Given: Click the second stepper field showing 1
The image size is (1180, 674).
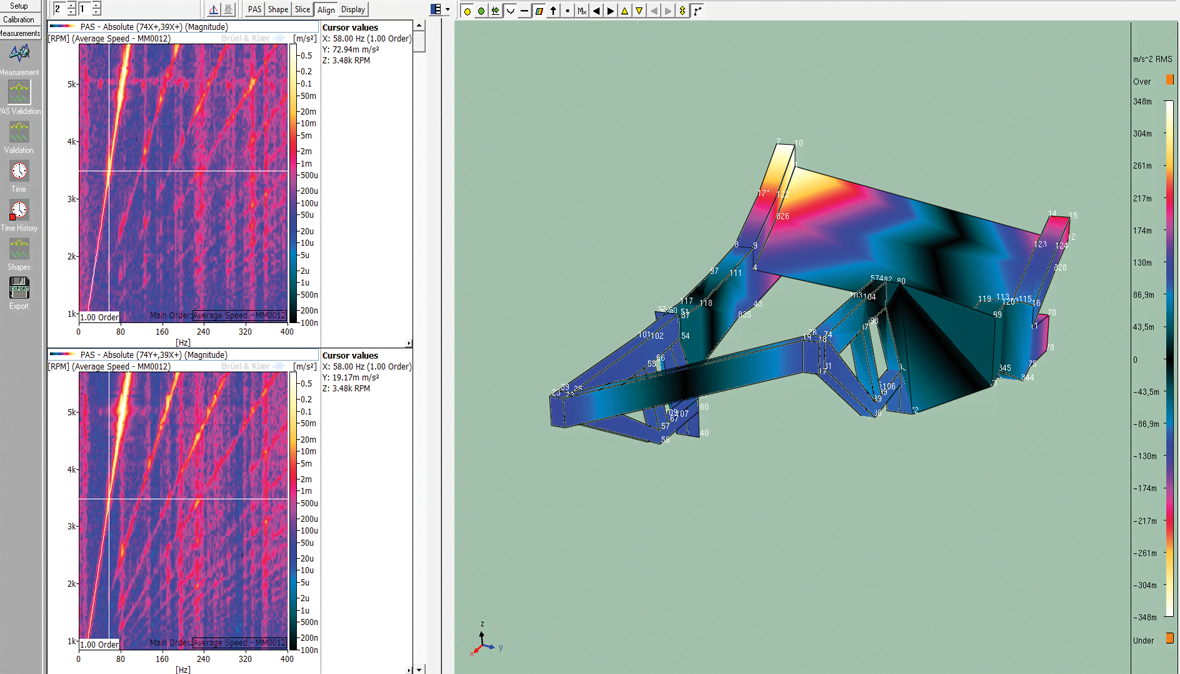Looking at the screenshot, I should (84, 9).
